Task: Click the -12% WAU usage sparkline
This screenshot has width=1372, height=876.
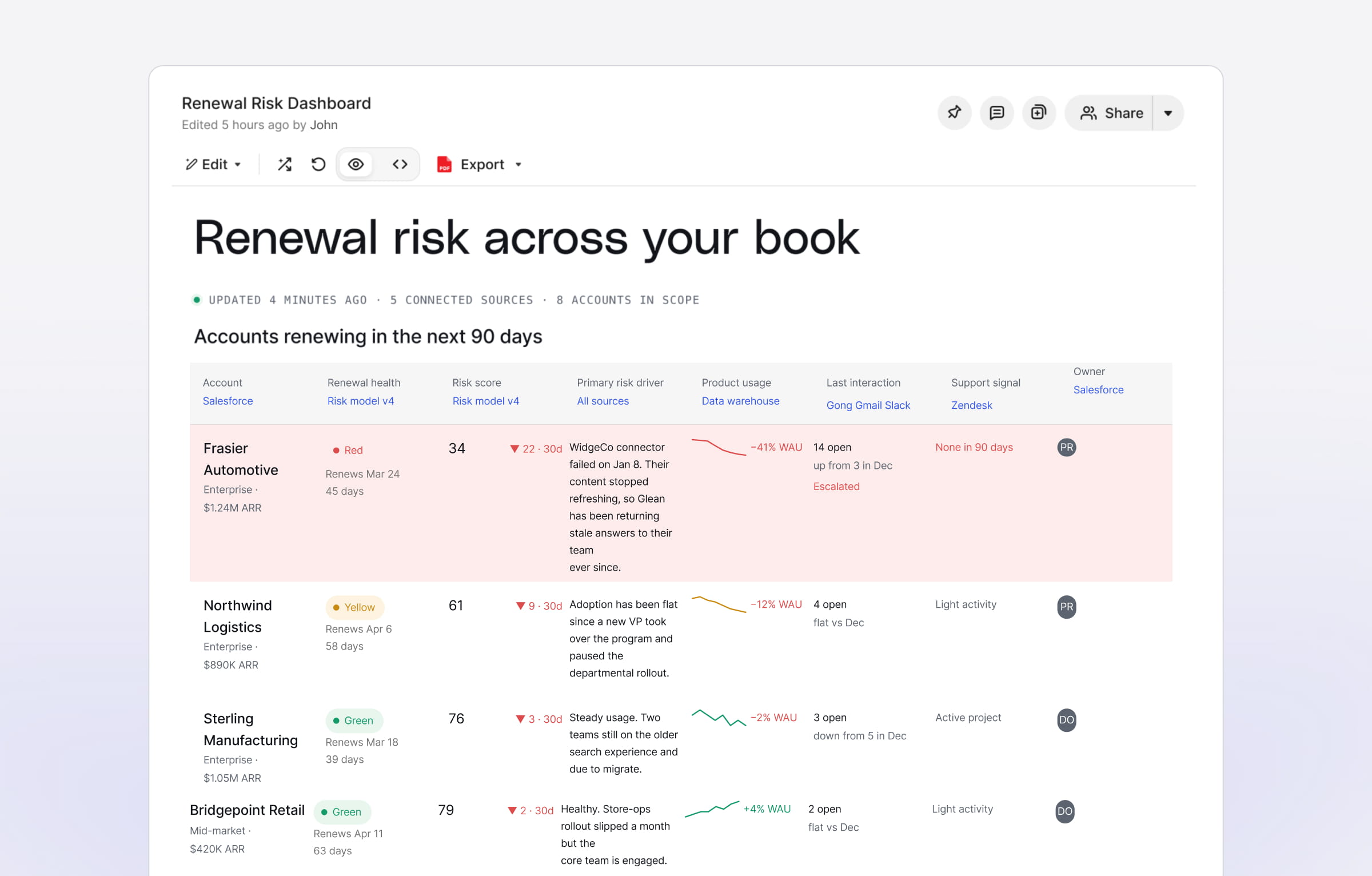Action: click(x=719, y=604)
